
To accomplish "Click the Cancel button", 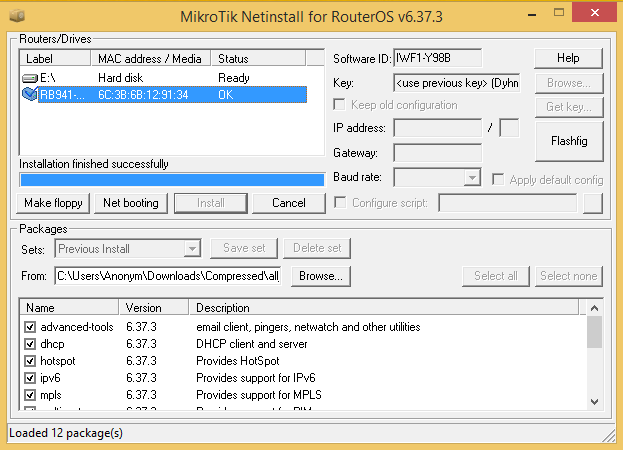I will [x=289, y=203].
